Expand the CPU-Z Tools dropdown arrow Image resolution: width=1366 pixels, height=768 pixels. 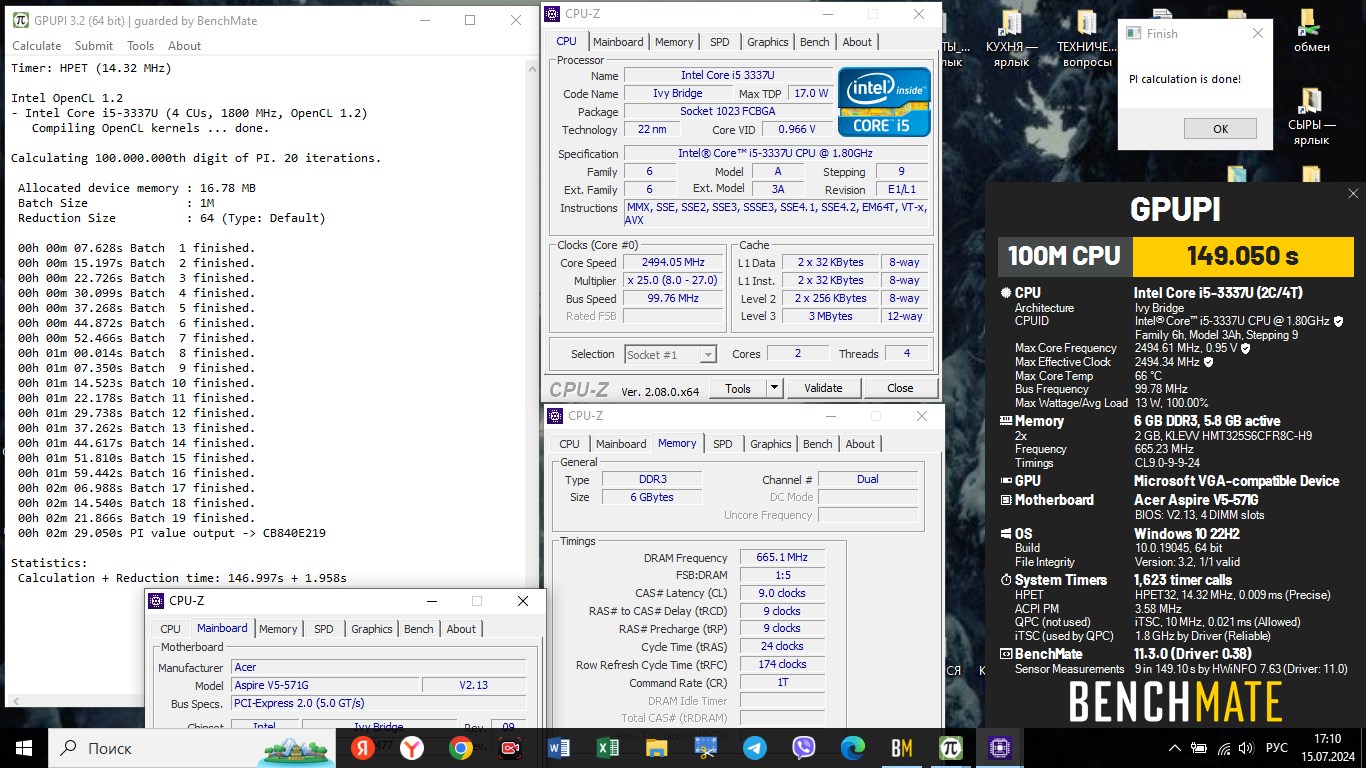pos(774,388)
